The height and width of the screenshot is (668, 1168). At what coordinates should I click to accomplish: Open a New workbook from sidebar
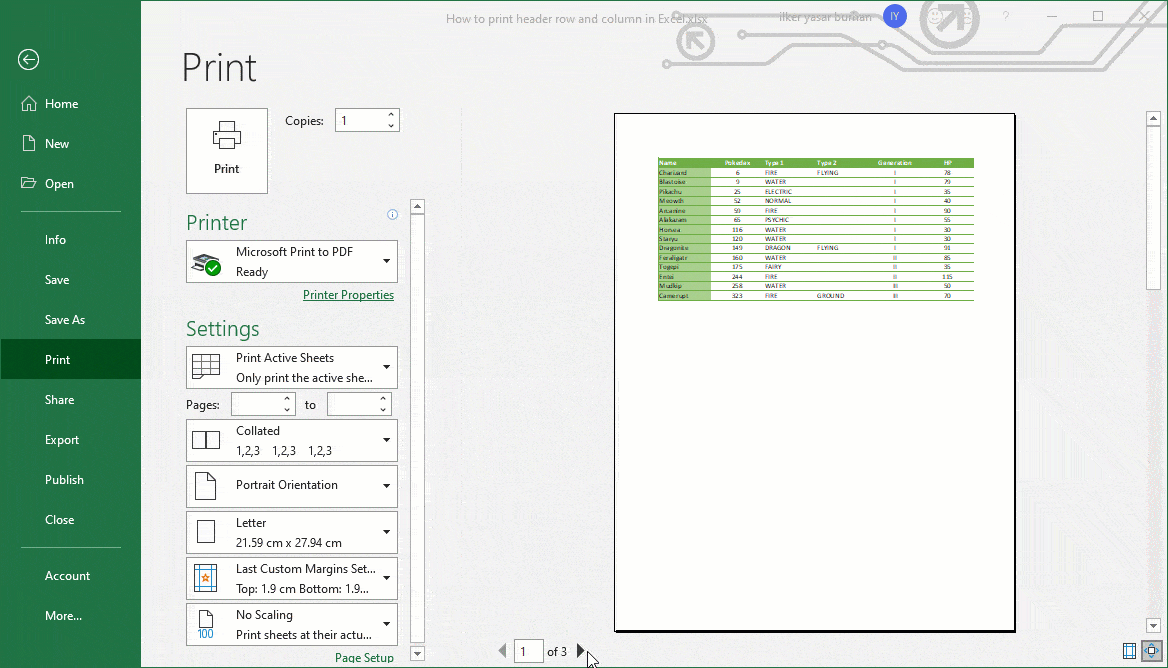(56, 143)
